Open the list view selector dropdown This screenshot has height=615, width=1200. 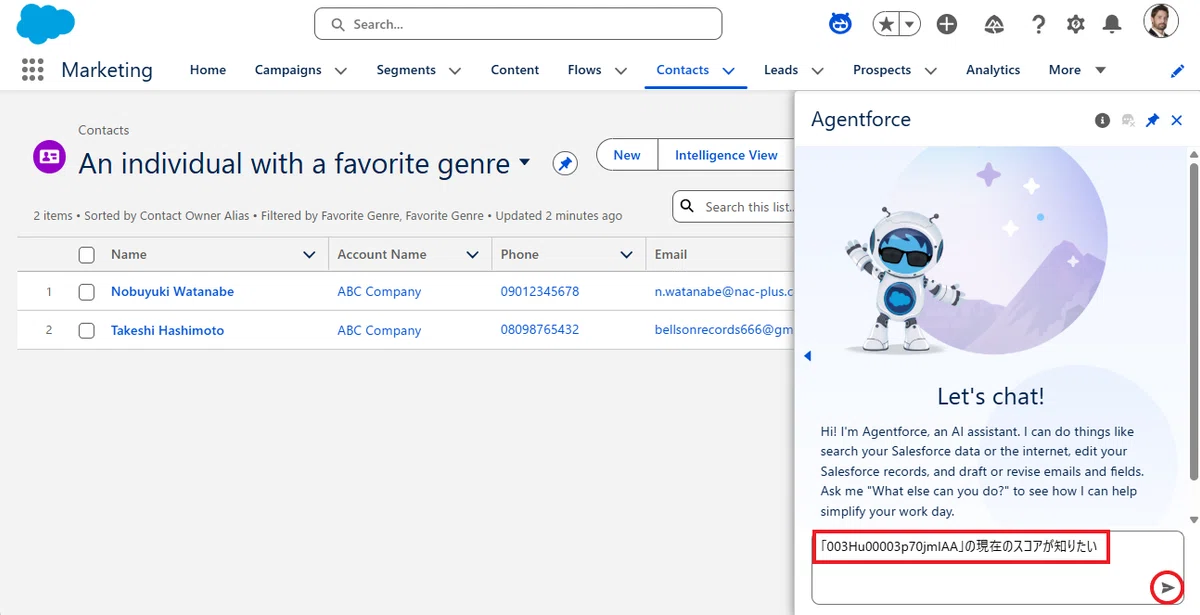(525, 164)
